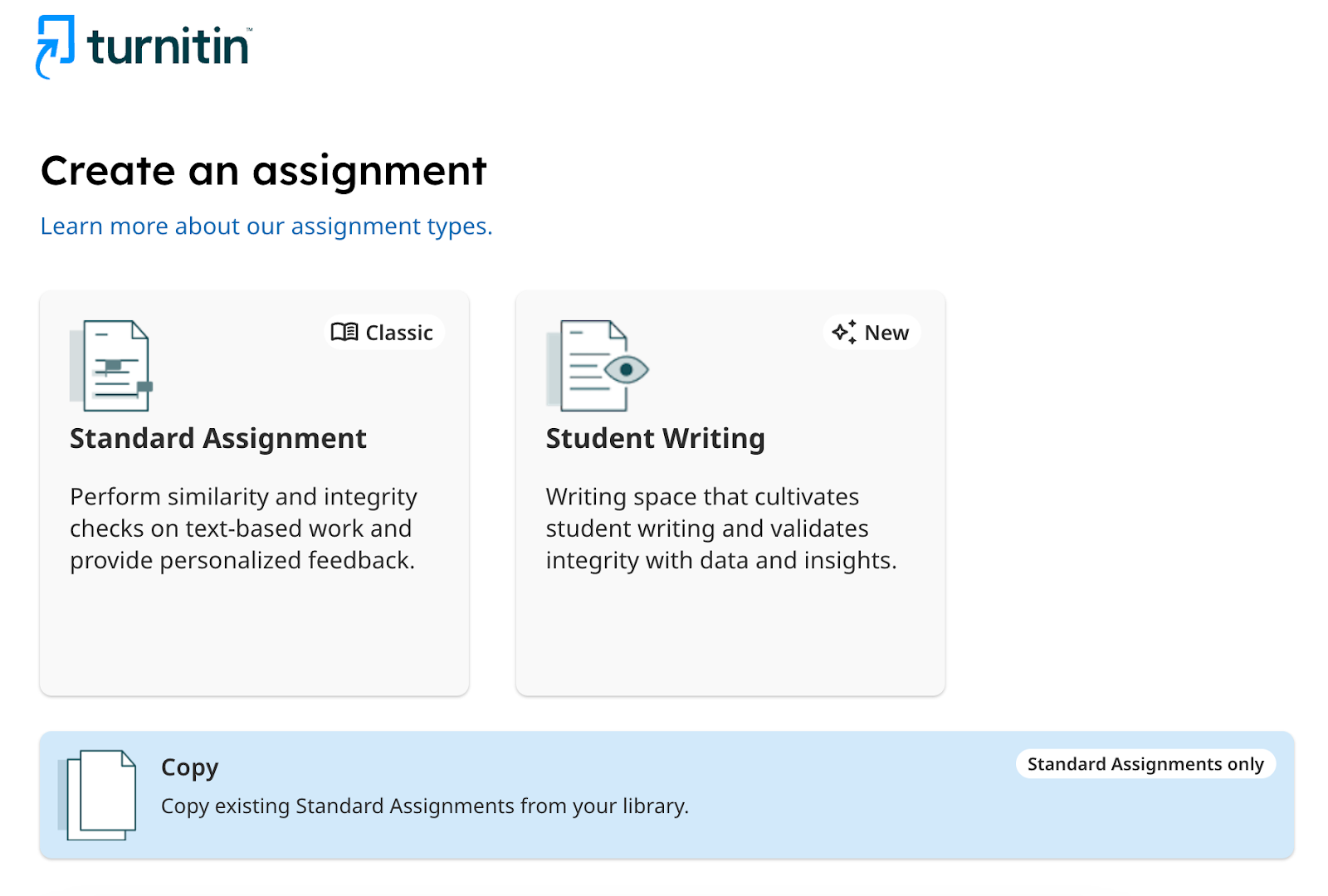Screen dimensions: 1328x896
Task: Click the Standard Assignments only badge
Action: 1145,764
